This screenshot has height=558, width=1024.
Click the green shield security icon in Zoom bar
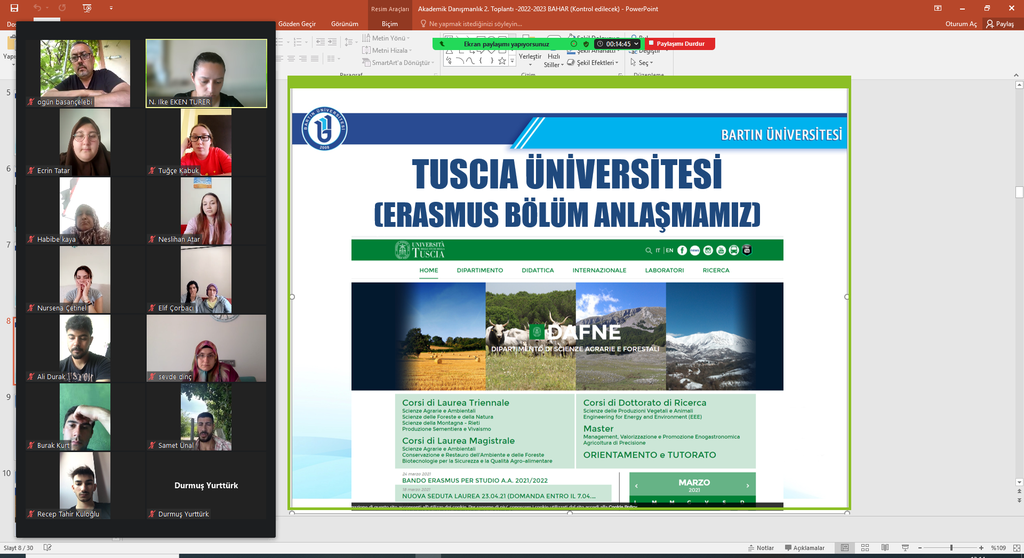[x=586, y=44]
